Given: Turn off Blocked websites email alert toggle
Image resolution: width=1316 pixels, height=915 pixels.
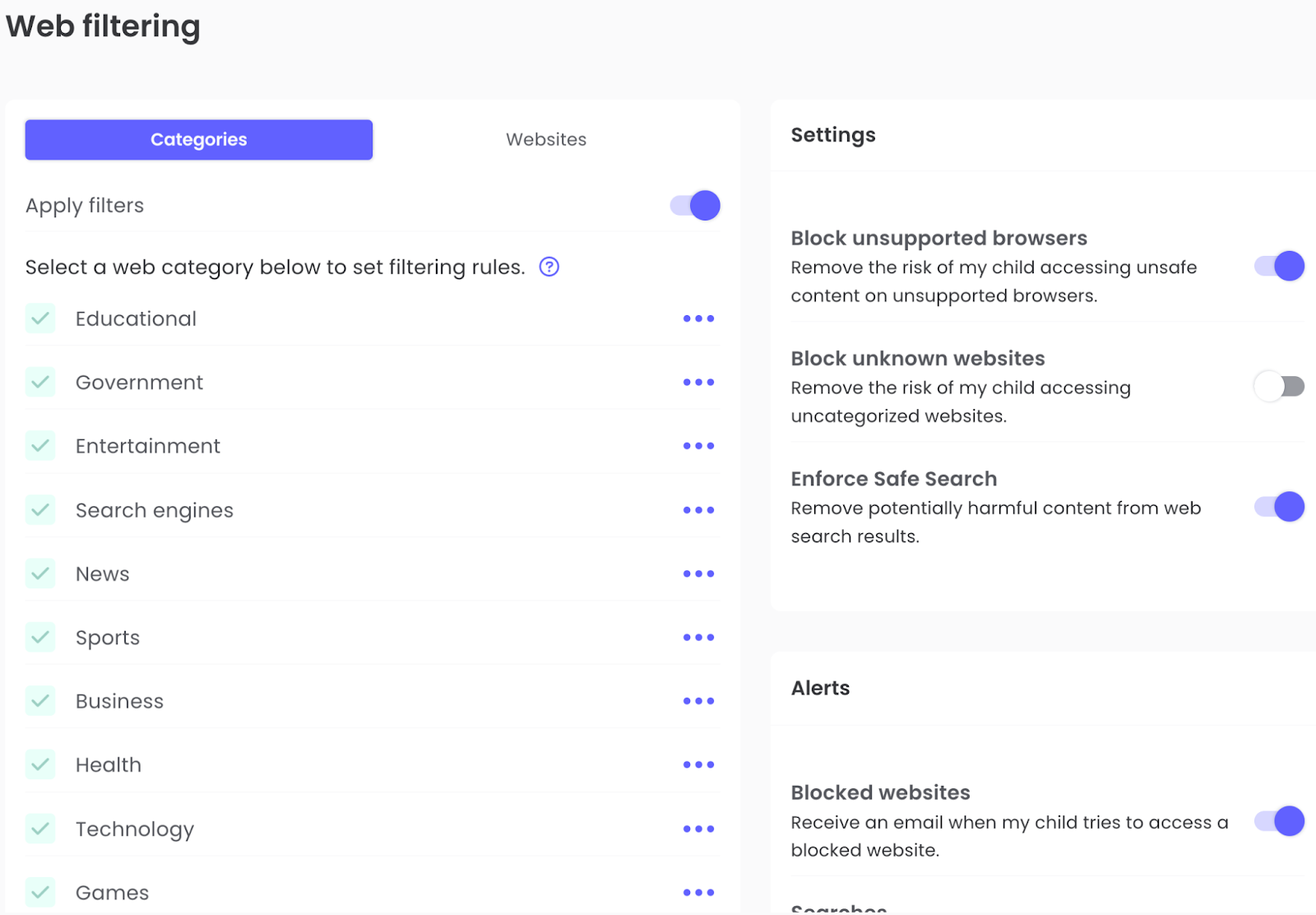Looking at the screenshot, I should click(x=1279, y=820).
